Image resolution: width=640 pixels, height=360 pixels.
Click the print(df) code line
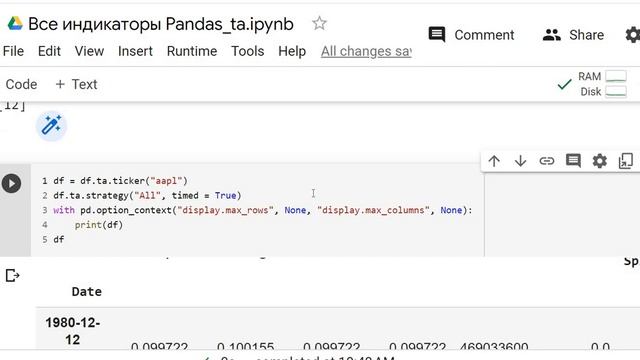click(x=98, y=225)
